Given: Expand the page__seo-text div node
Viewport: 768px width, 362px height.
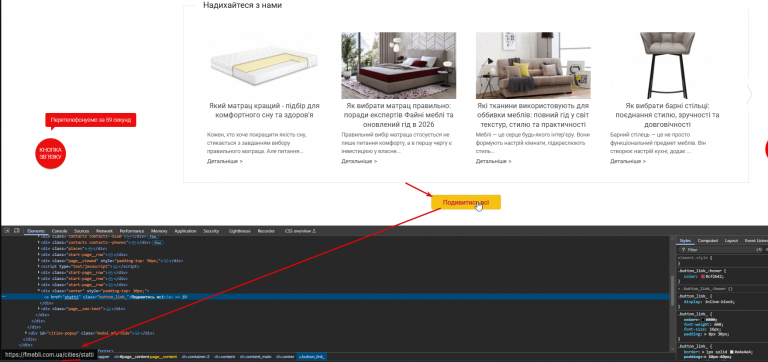Looking at the screenshot, I should click(x=39, y=309).
